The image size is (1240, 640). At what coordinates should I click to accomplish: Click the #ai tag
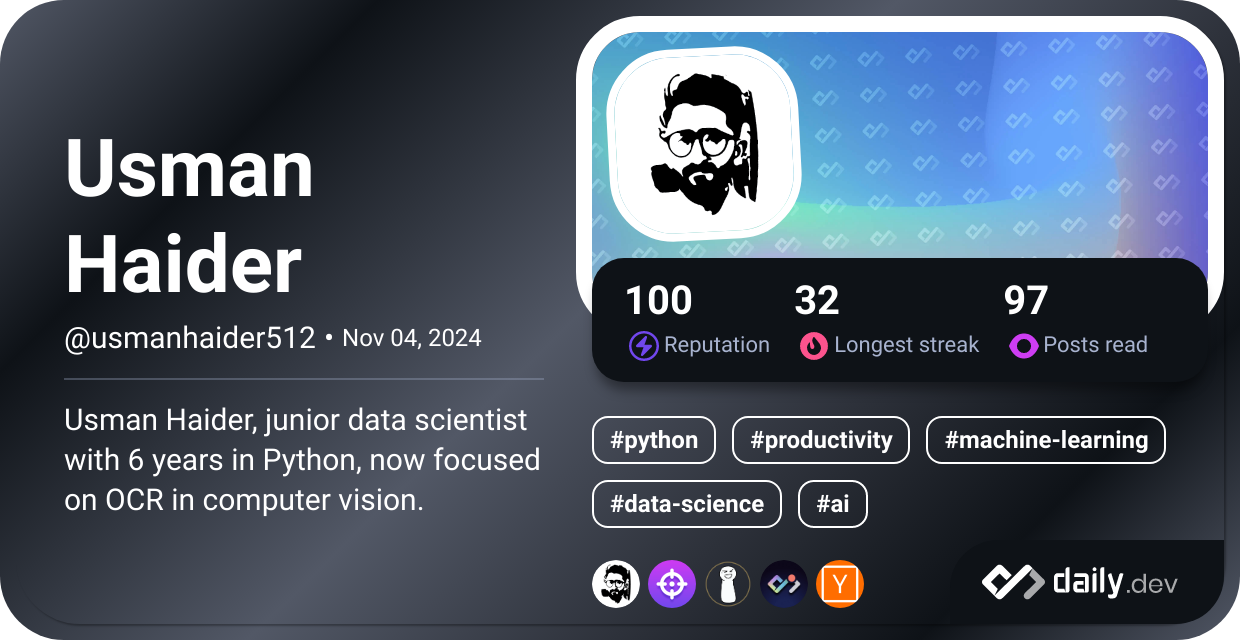832,504
